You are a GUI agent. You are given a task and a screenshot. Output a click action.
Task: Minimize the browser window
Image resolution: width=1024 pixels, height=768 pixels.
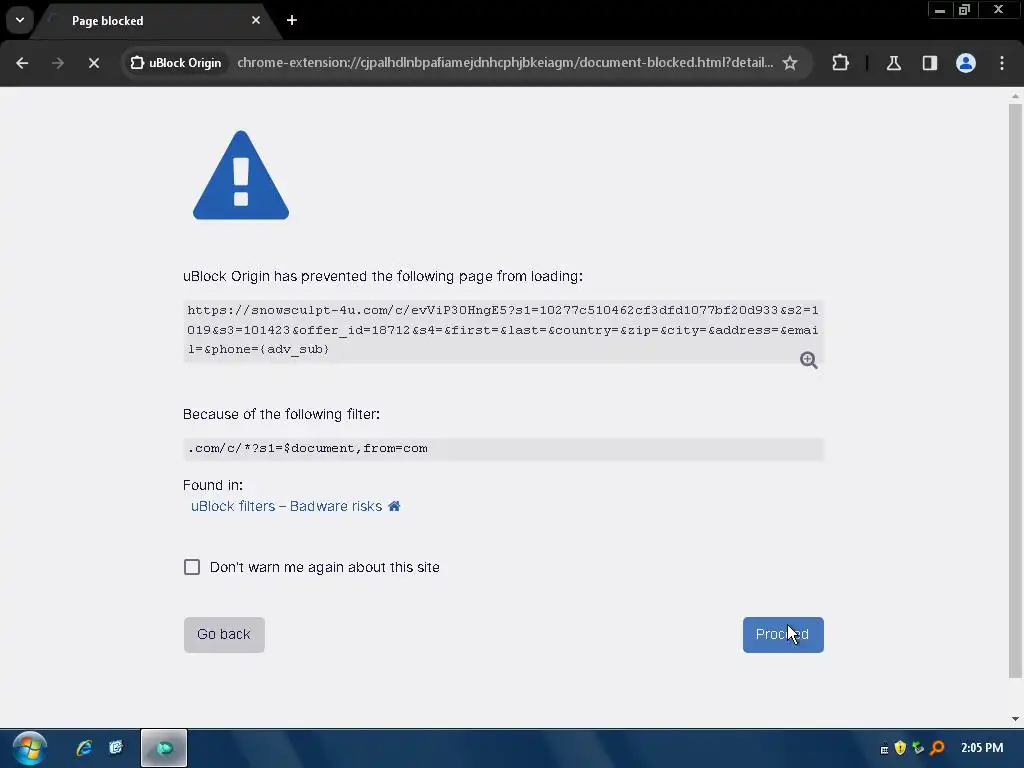(x=940, y=10)
